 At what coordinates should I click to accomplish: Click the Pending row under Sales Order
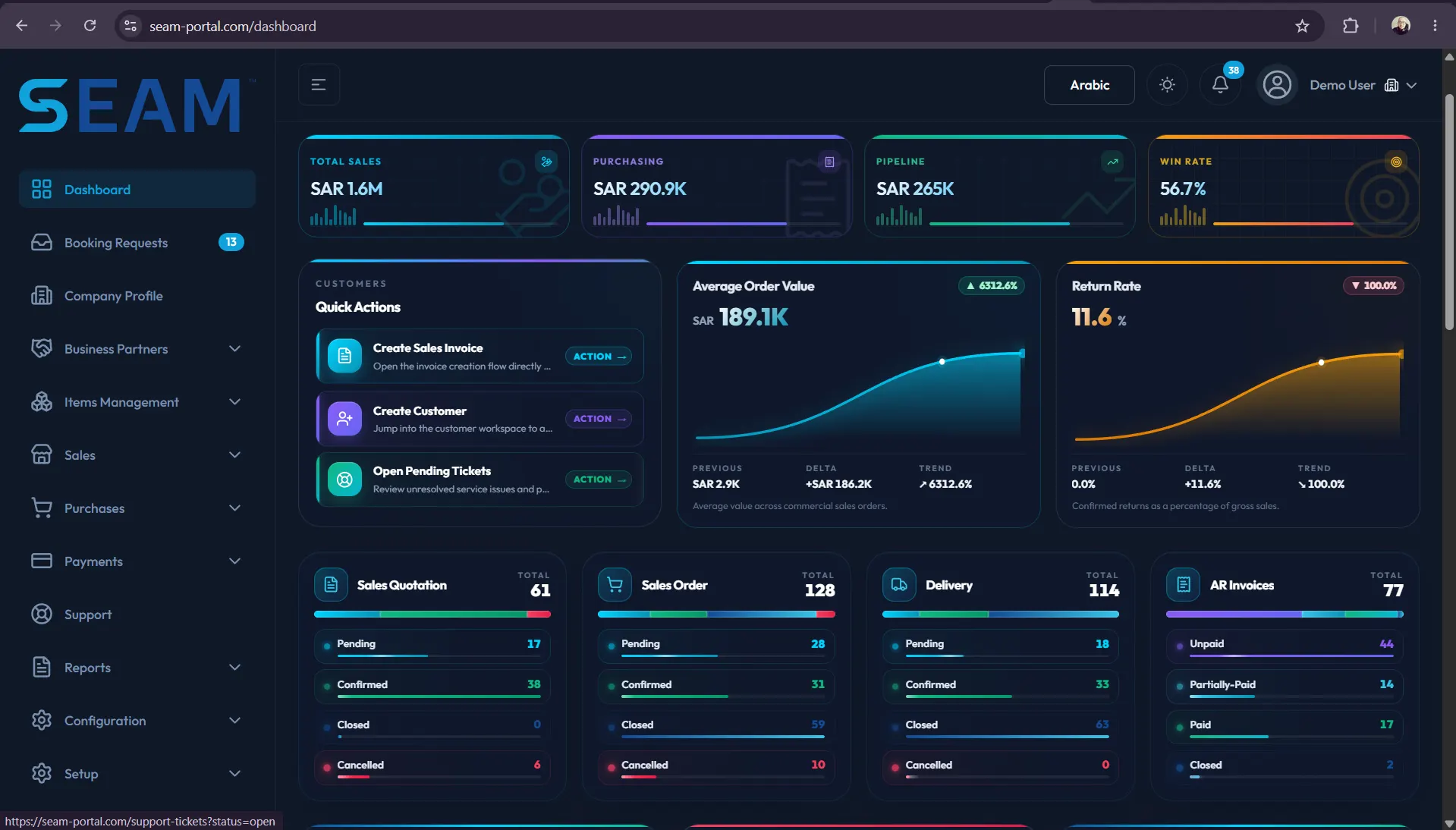(716, 646)
